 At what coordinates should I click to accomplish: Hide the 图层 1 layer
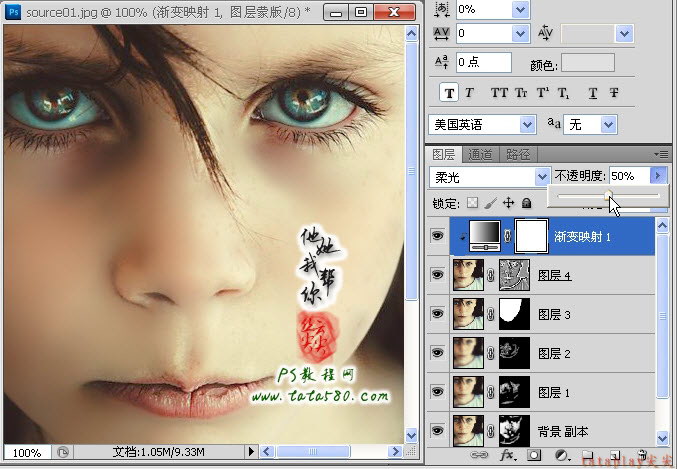coord(437,392)
